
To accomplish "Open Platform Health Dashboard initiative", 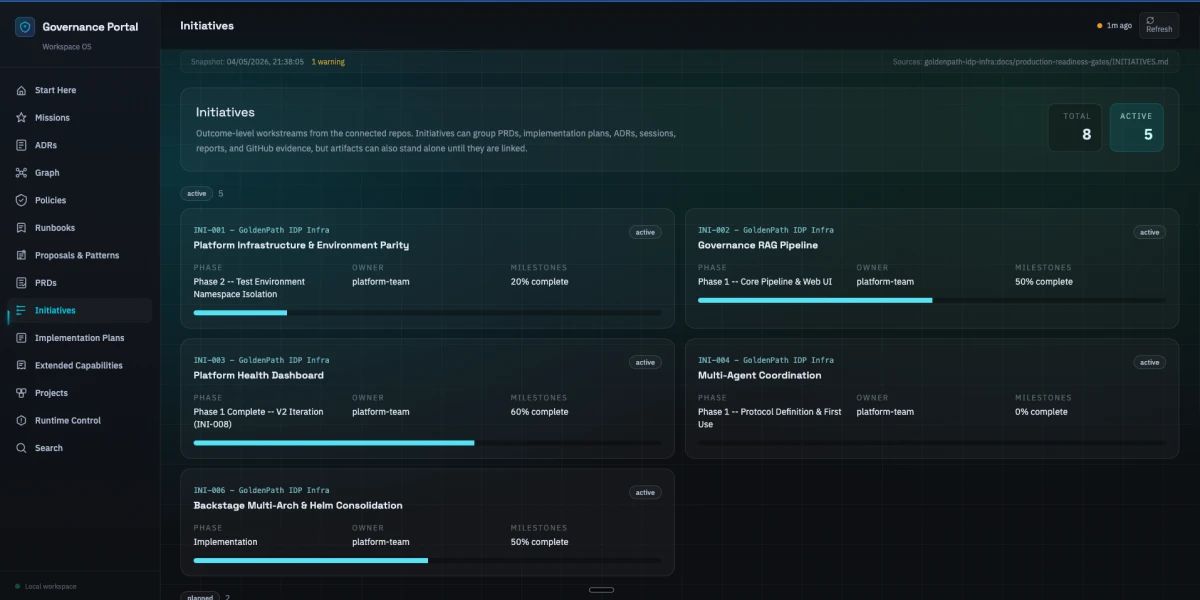I will pos(427,398).
